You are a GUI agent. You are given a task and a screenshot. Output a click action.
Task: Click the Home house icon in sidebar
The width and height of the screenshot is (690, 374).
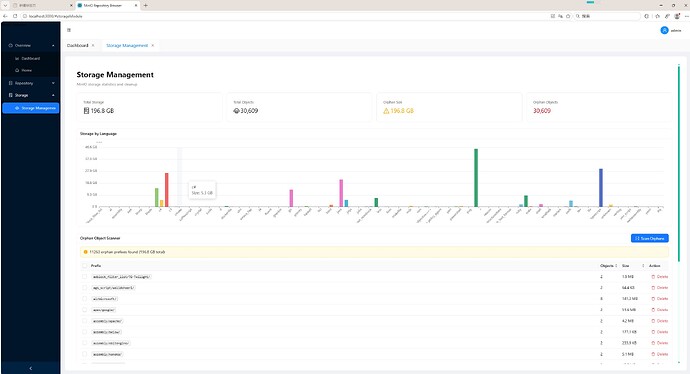(17, 70)
